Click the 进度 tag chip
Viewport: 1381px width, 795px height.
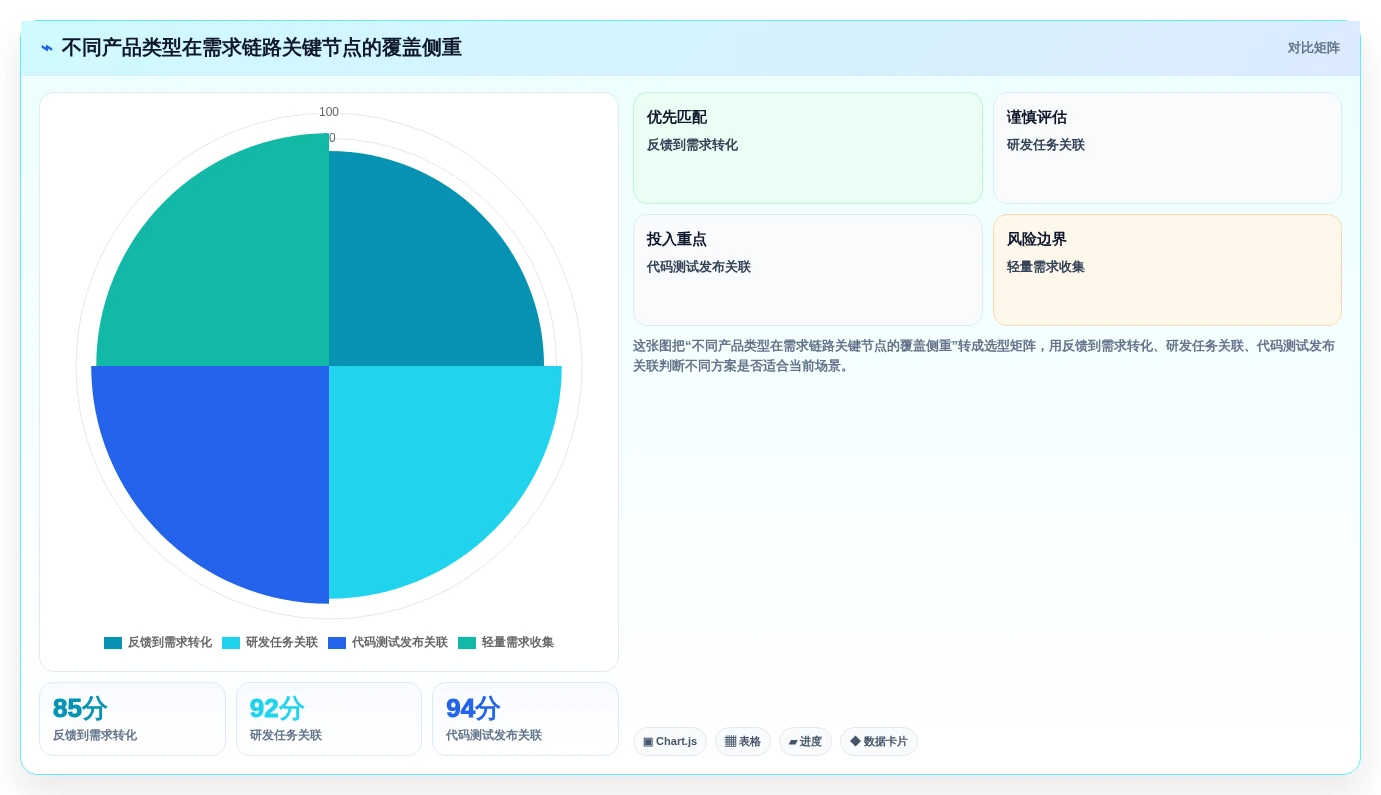805,742
